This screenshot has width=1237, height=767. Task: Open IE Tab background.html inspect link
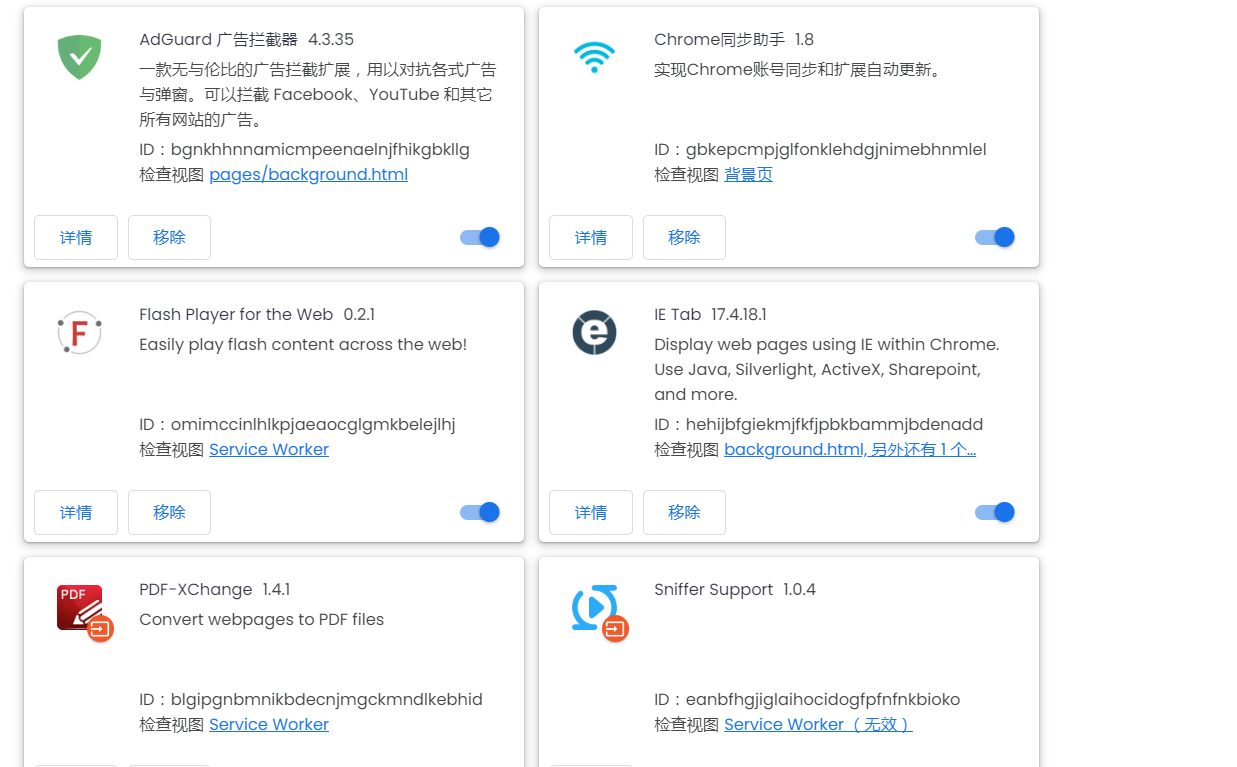point(850,449)
